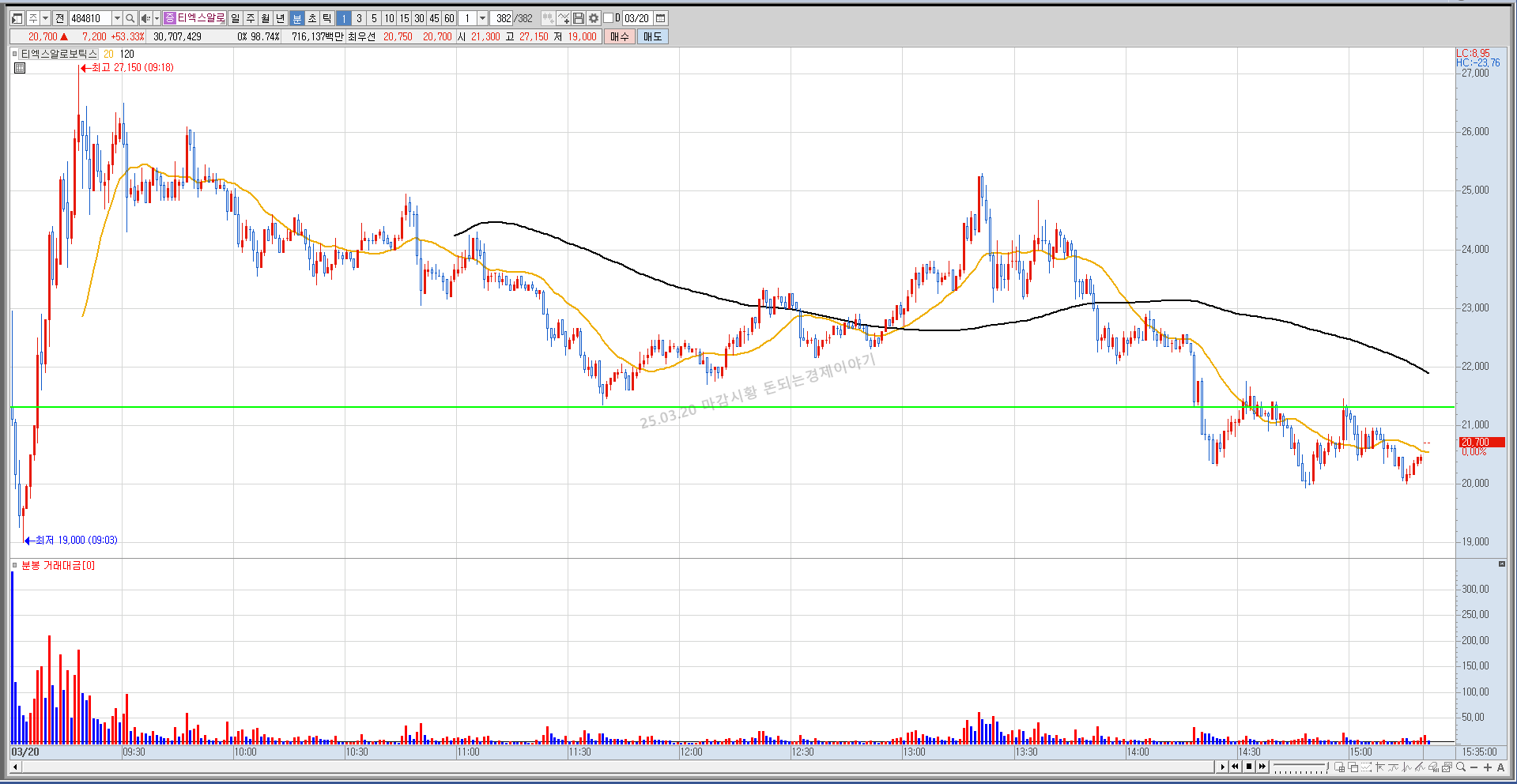Adjust the replay speed slider
This screenshot has width=1517, height=784.
coord(1300,767)
